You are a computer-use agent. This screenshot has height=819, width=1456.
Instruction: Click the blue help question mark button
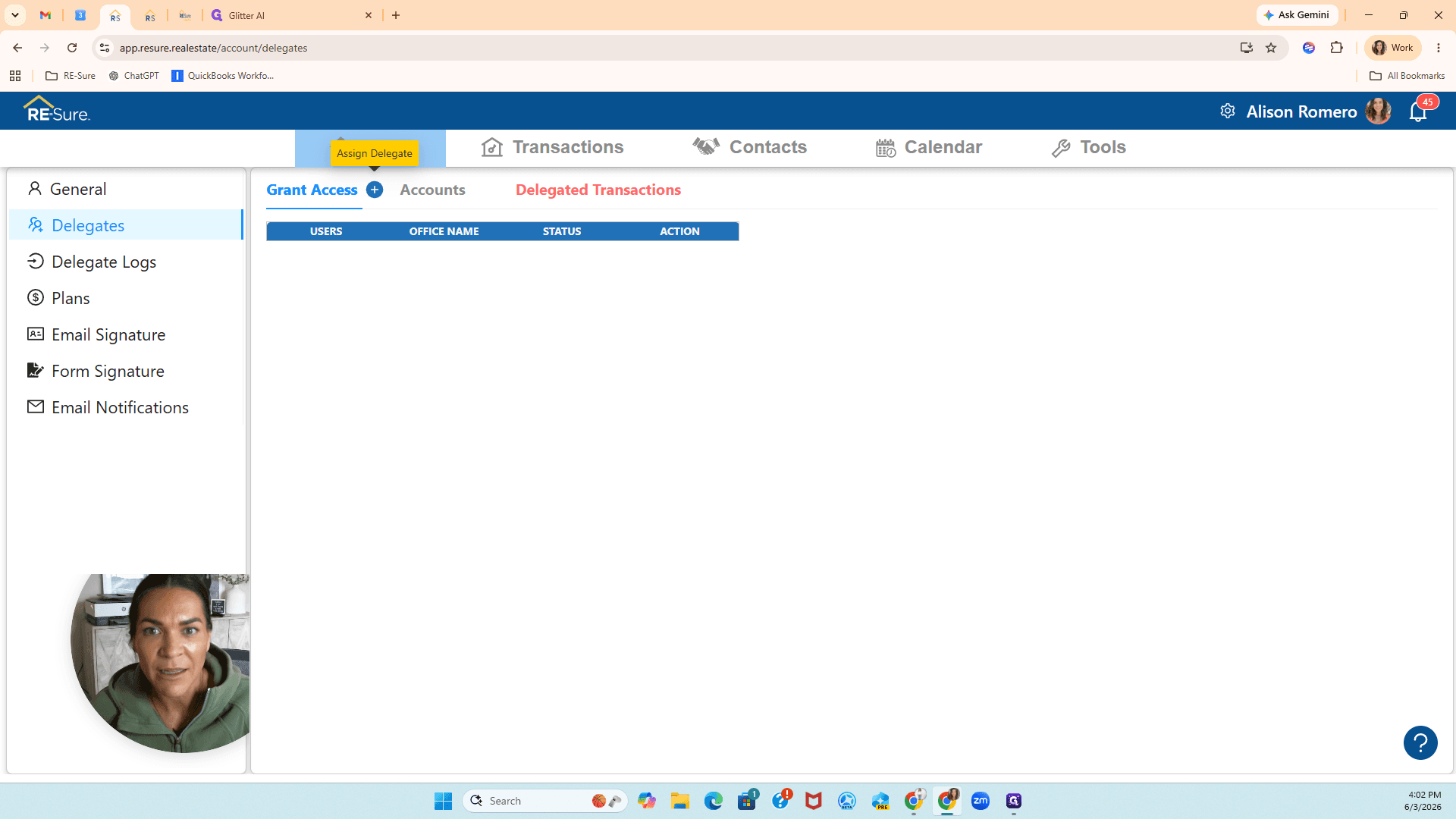pos(1420,742)
